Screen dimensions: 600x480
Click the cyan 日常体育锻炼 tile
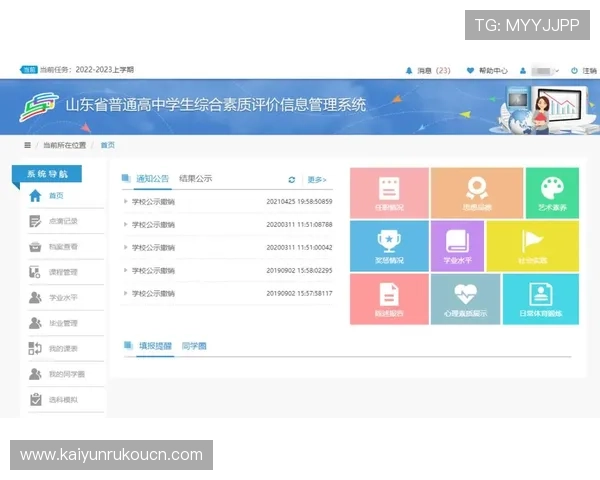[541, 299]
